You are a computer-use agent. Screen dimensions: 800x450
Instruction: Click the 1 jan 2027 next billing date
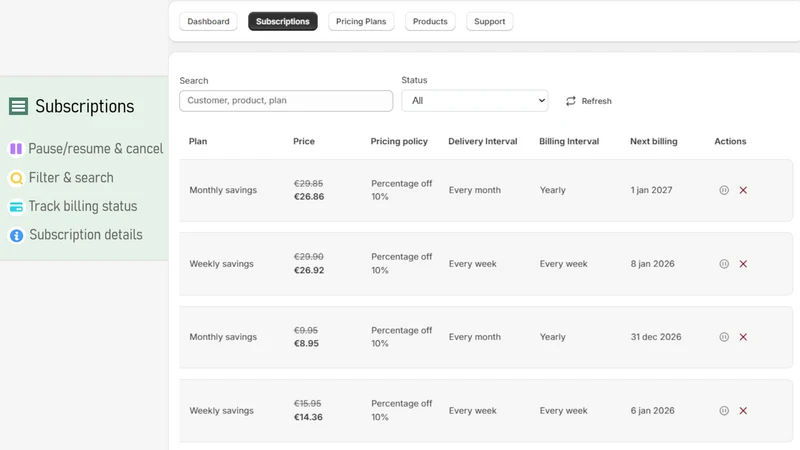(x=651, y=190)
